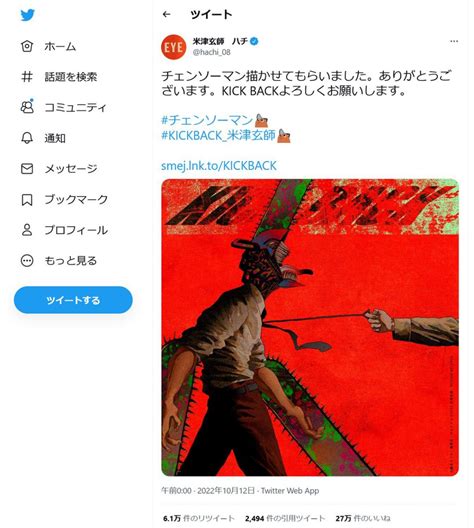View the 27万 likes list

point(363,518)
